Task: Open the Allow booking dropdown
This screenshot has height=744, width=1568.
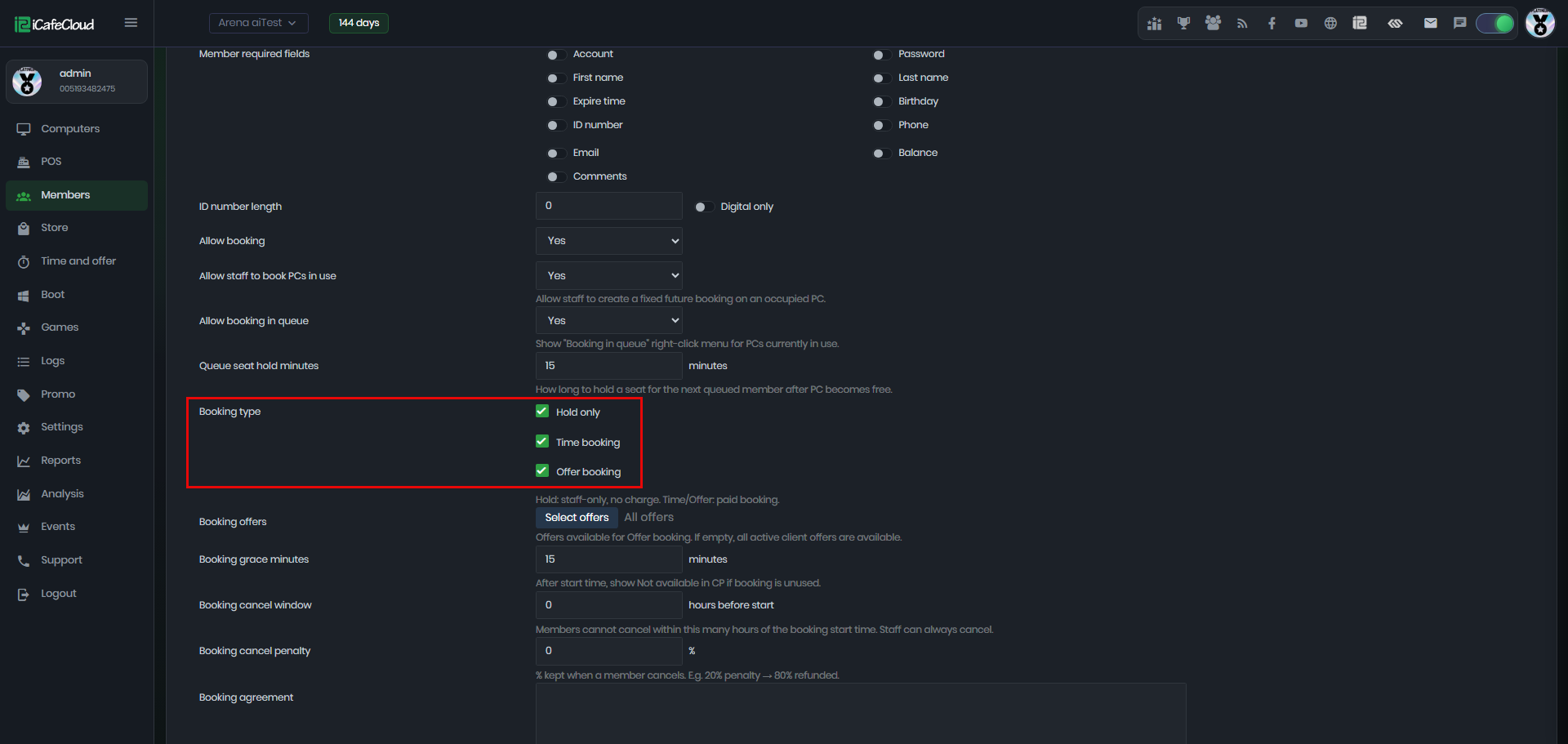Action: click(x=609, y=241)
